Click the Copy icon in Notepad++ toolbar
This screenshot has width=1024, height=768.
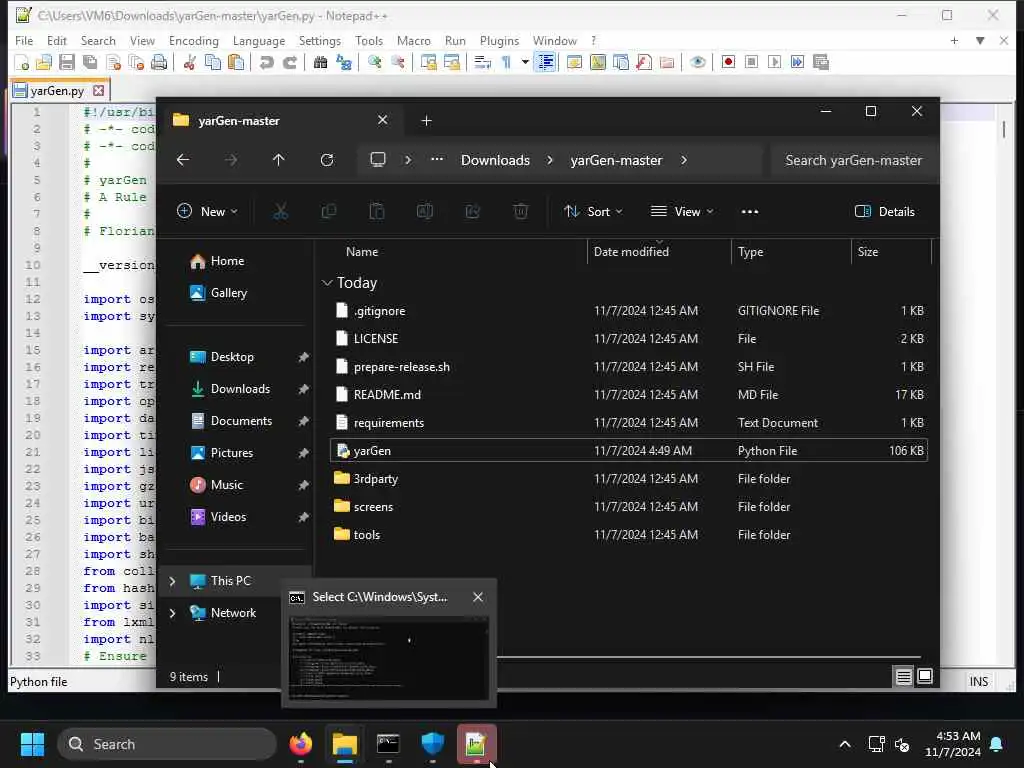tap(212, 63)
